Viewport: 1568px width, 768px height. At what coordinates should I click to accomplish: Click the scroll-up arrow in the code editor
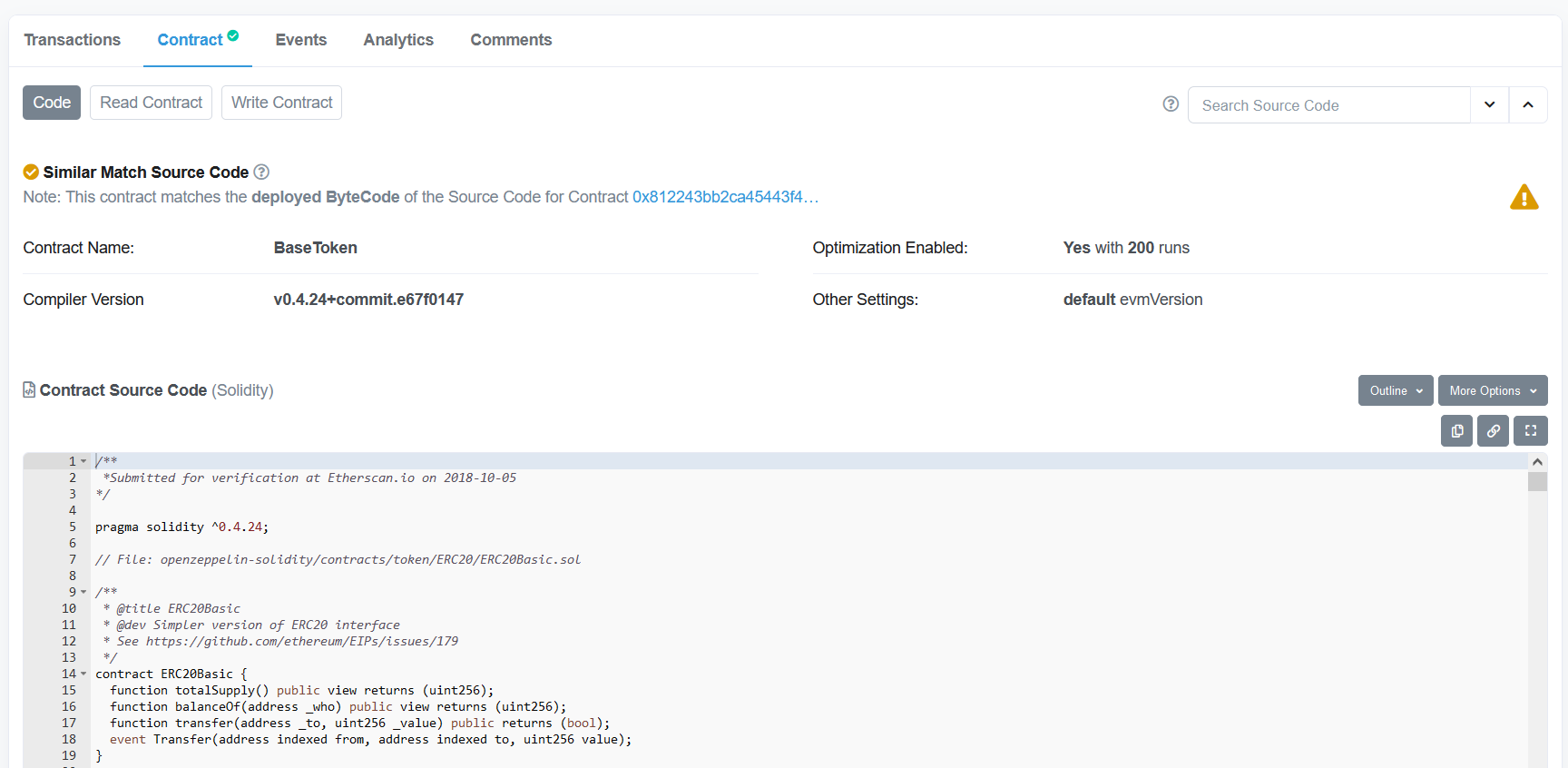[x=1537, y=462]
